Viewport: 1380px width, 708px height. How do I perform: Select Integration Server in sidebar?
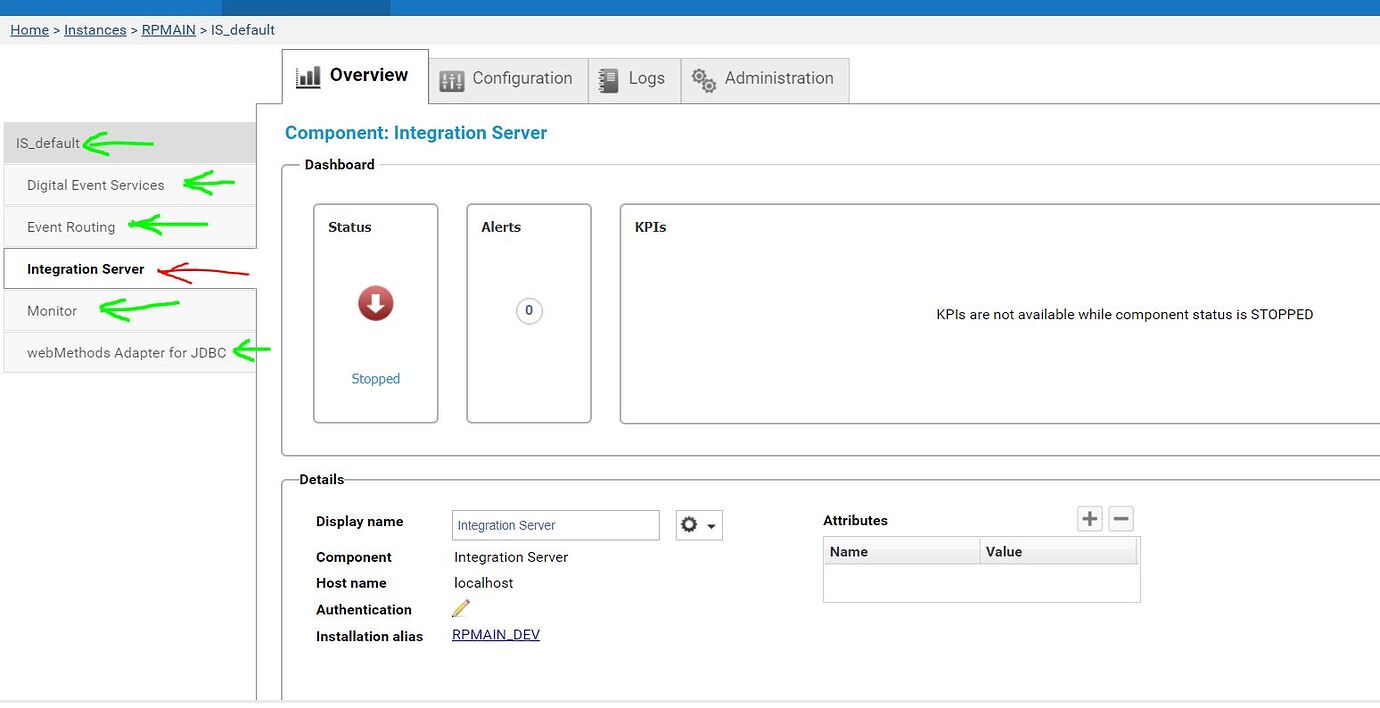coord(130,269)
